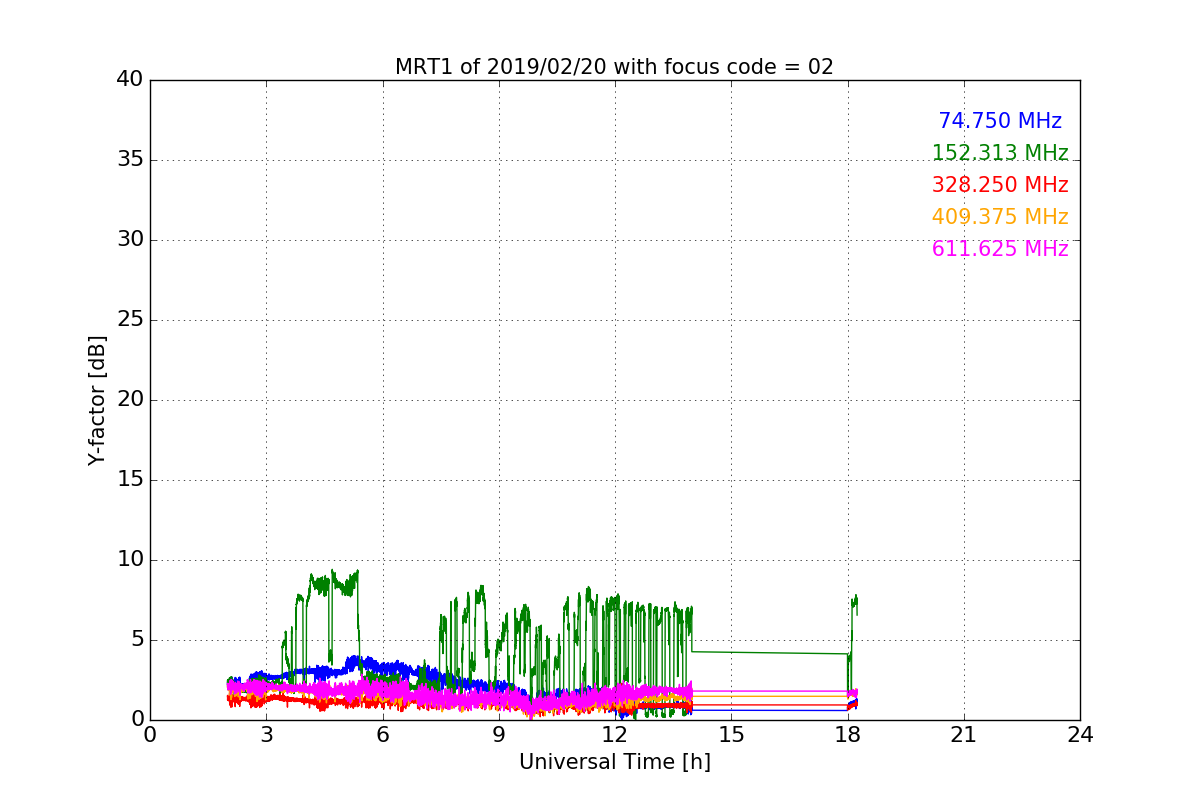Click y-axis tick label 10

[x=129, y=560]
